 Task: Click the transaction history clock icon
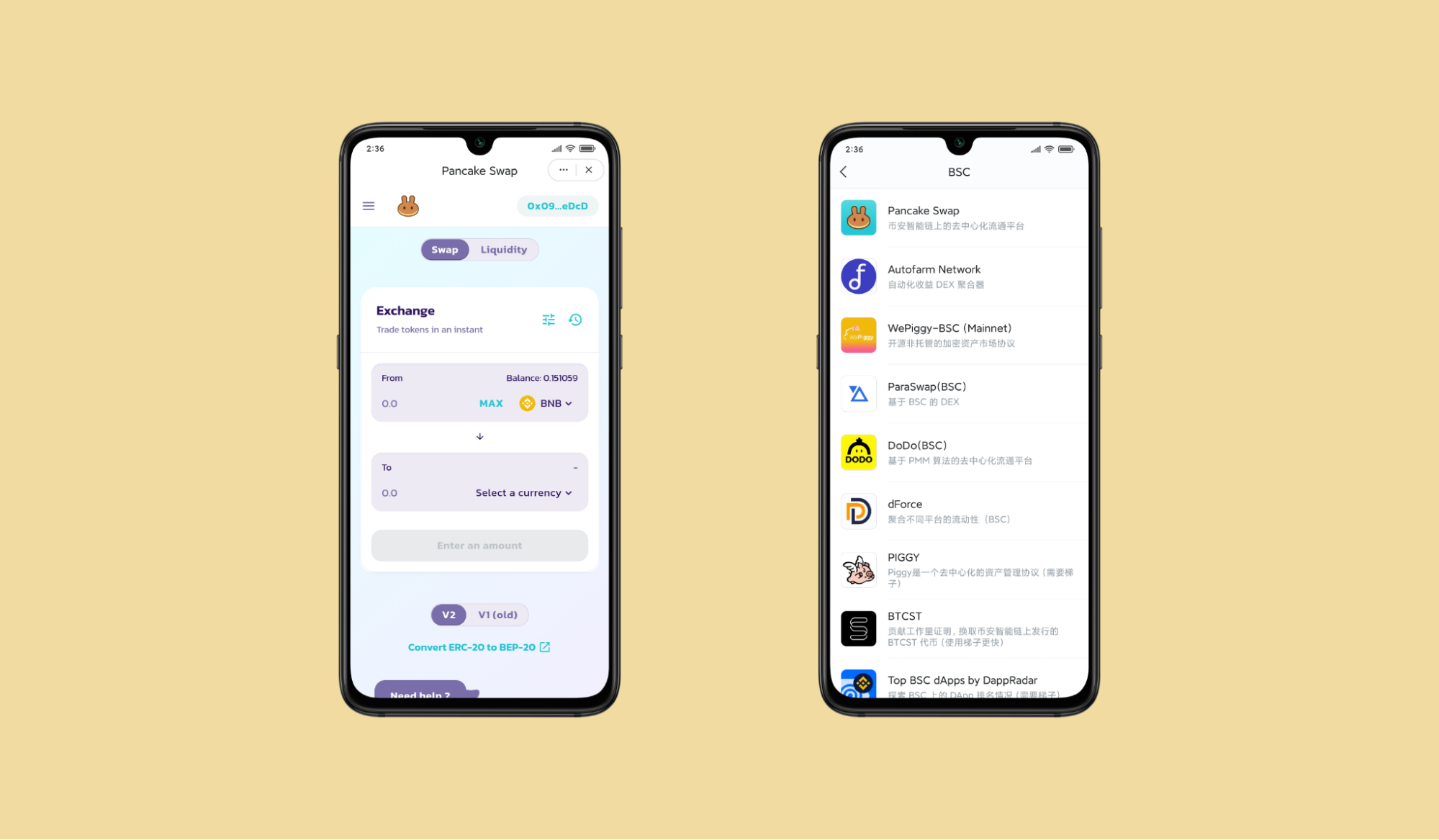[576, 319]
